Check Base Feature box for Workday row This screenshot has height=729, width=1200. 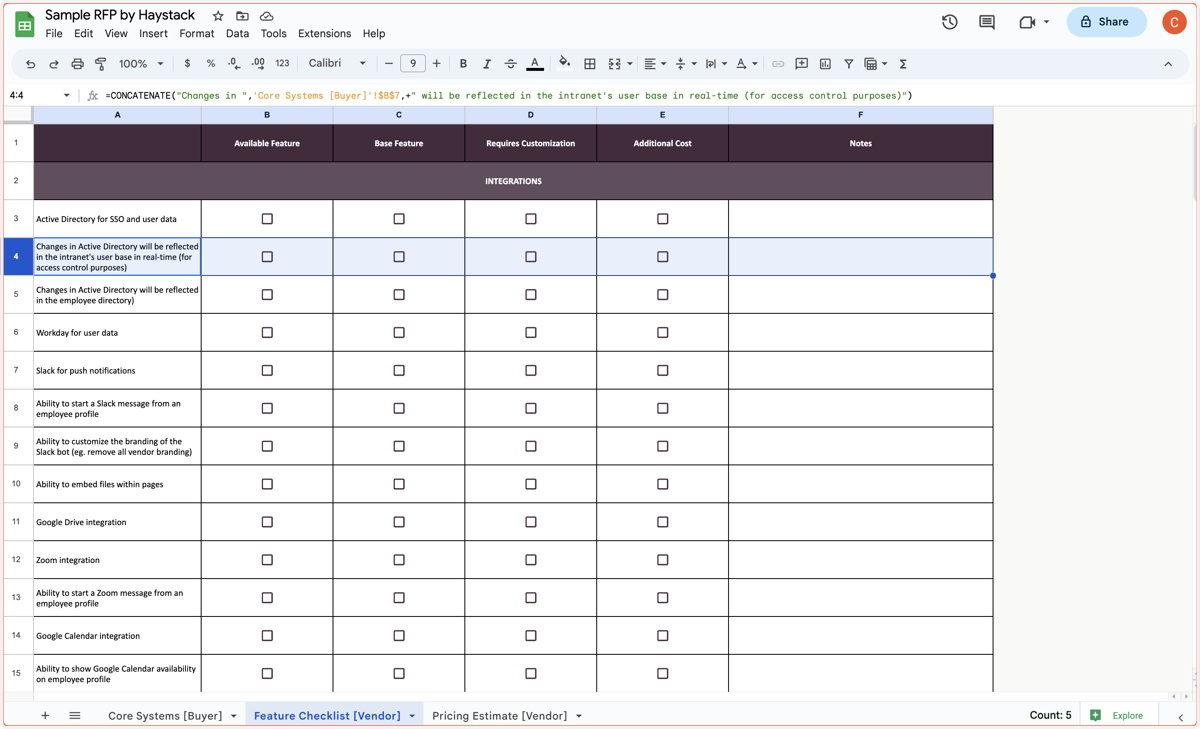[x=399, y=333]
